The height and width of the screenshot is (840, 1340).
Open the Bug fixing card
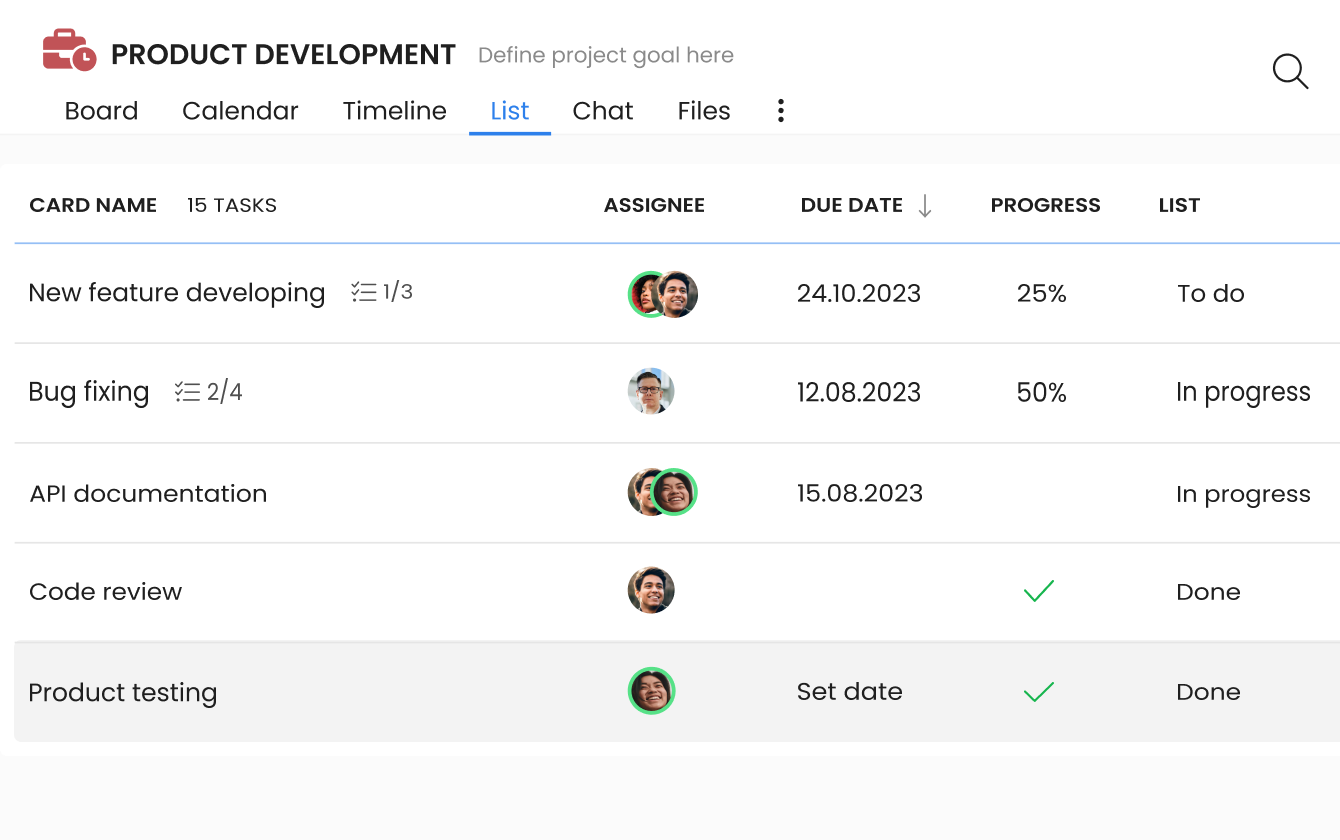point(89,392)
